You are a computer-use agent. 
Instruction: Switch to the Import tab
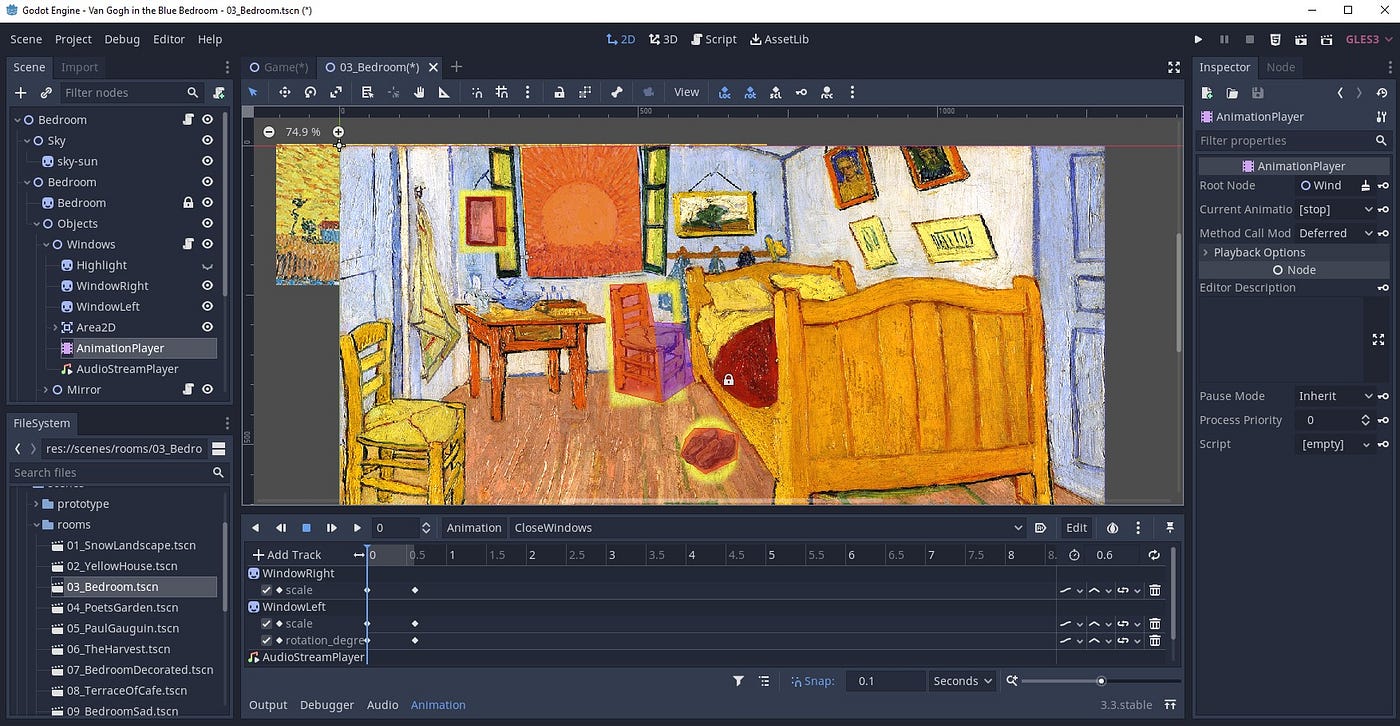point(79,67)
